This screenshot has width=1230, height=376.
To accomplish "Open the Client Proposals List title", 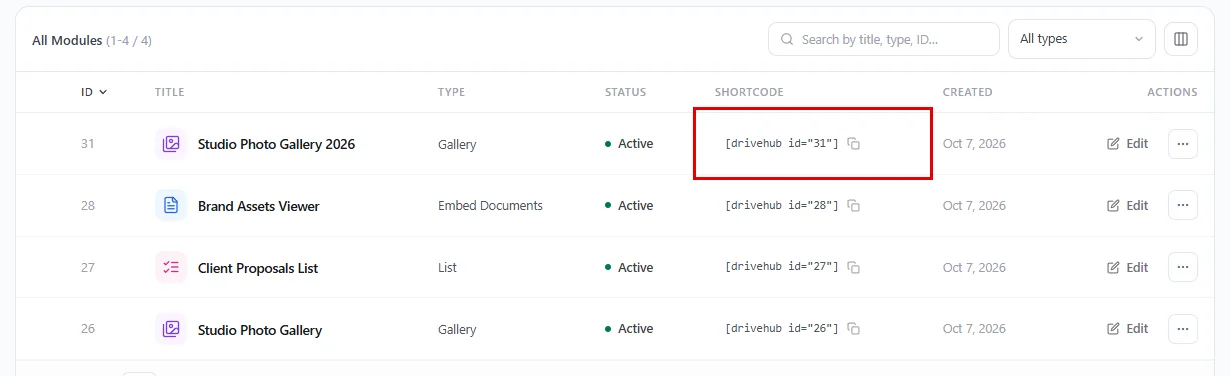I will click(x=258, y=268).
